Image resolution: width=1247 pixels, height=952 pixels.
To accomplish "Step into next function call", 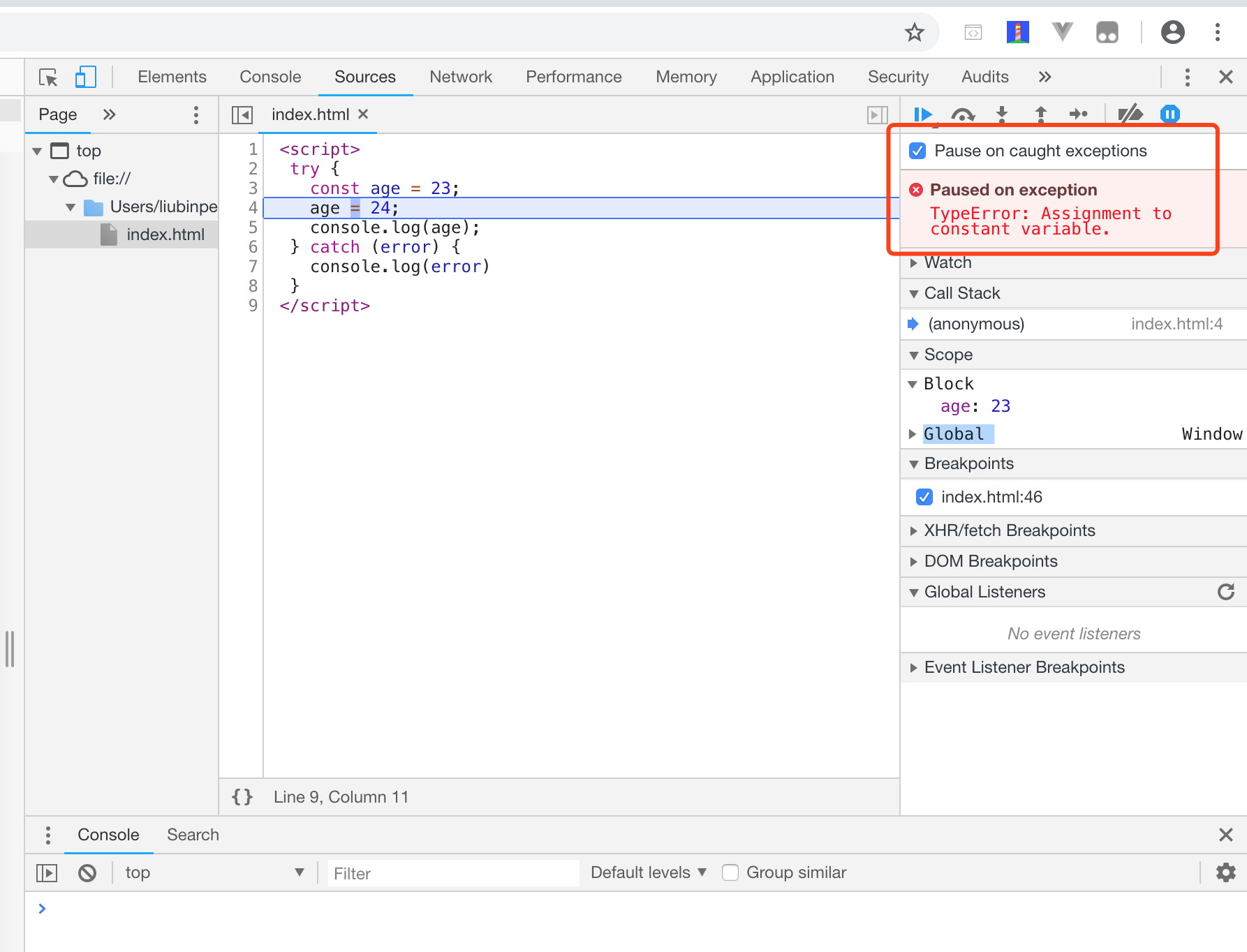I will point(1002,114).
